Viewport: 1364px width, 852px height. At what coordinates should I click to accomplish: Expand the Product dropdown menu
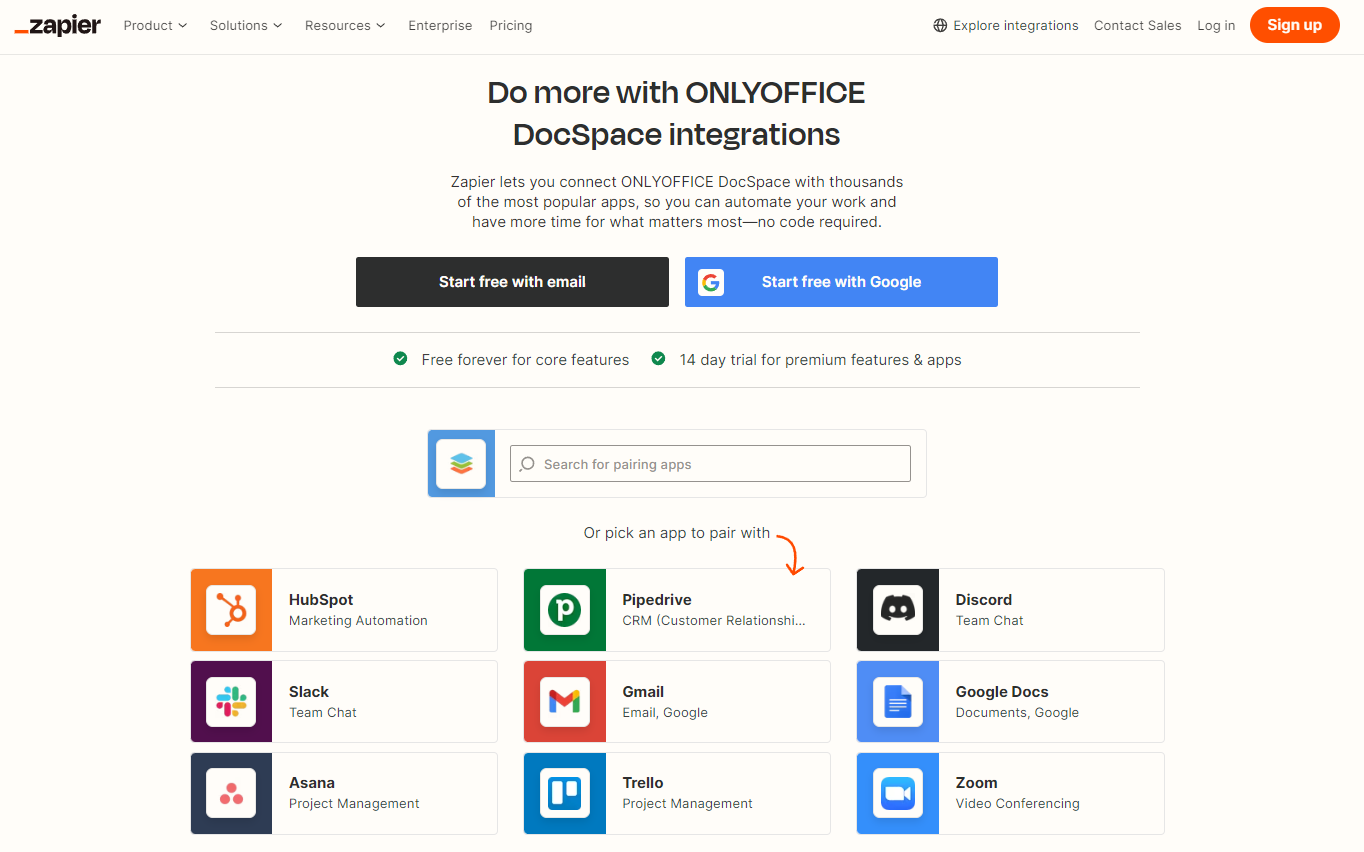click(155, 26)
